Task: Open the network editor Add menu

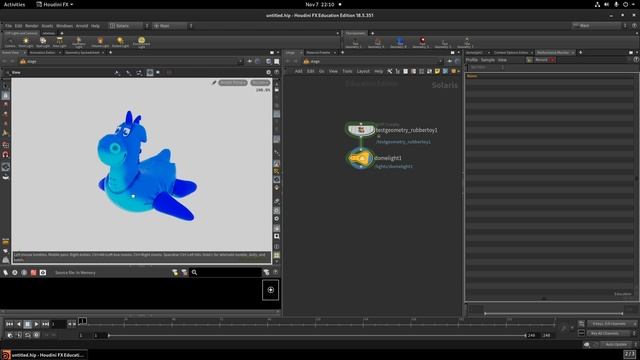Action: (298, 71)
